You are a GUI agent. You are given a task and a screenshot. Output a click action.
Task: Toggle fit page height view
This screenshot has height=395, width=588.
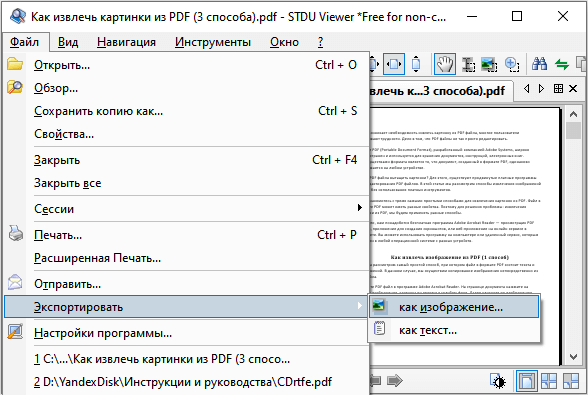[x=416, y=65]
